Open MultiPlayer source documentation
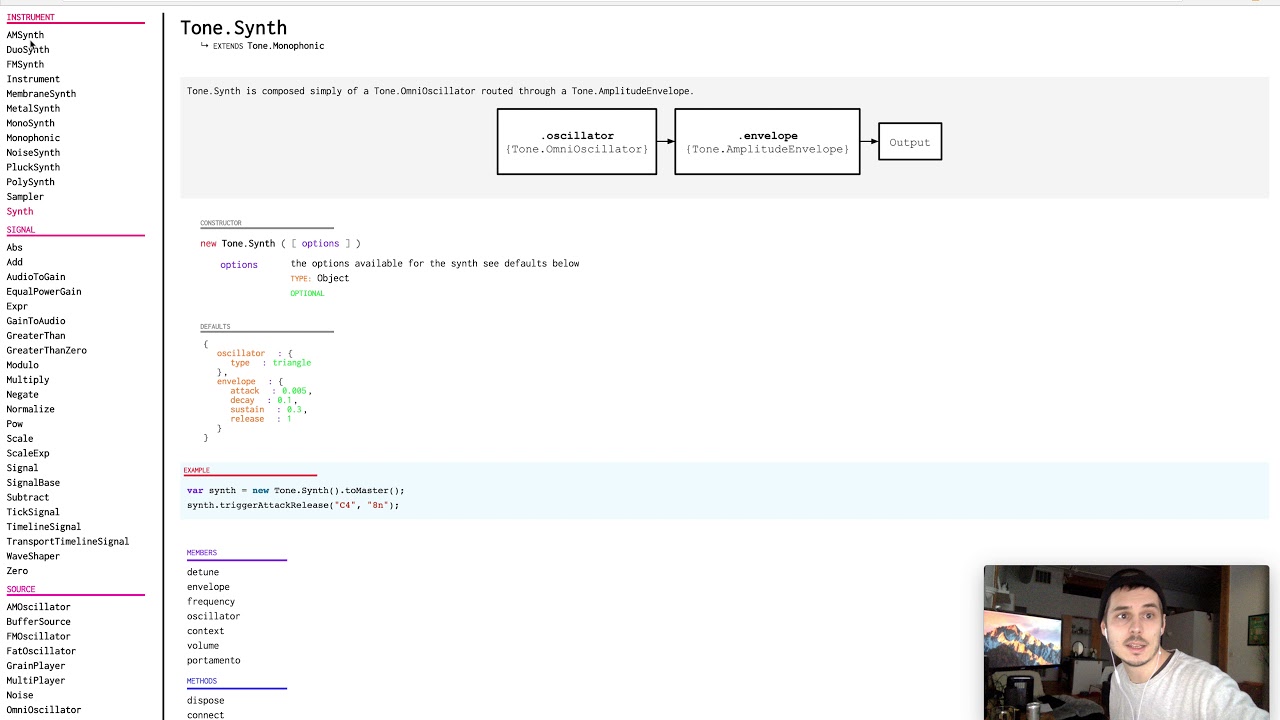 pyautogui.click(x=36, y=681)
